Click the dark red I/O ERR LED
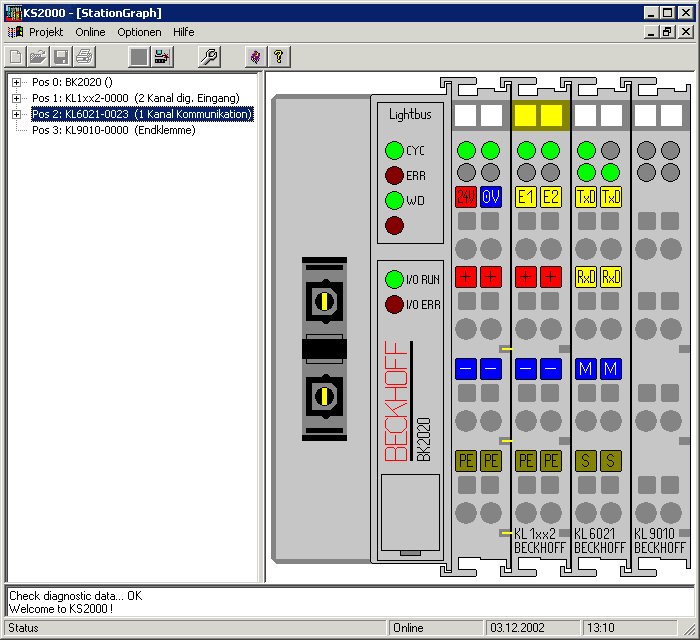This screenshot has height=640, width=700. [x=394, y=304]
